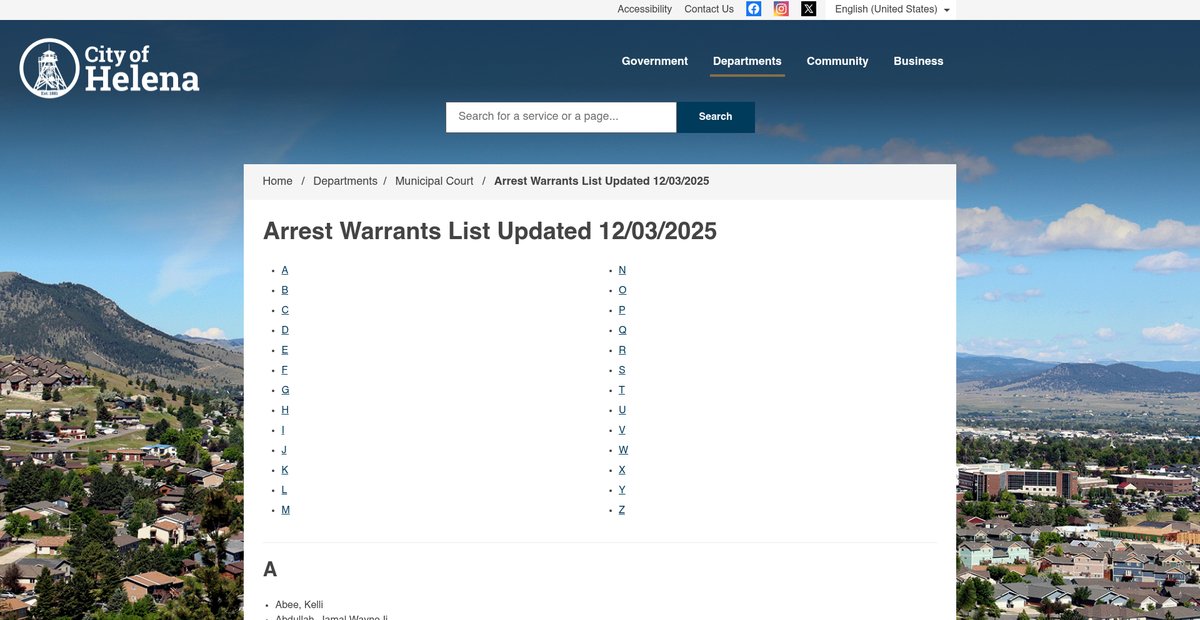Go to the Home breadcrumb
Image resolution: width=1200 pixels, height=620 pixels.
tap(278, 181)
